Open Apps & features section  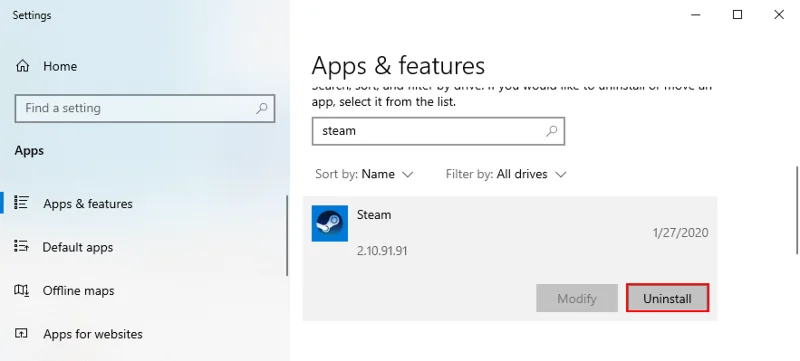(x=88, y=203)
